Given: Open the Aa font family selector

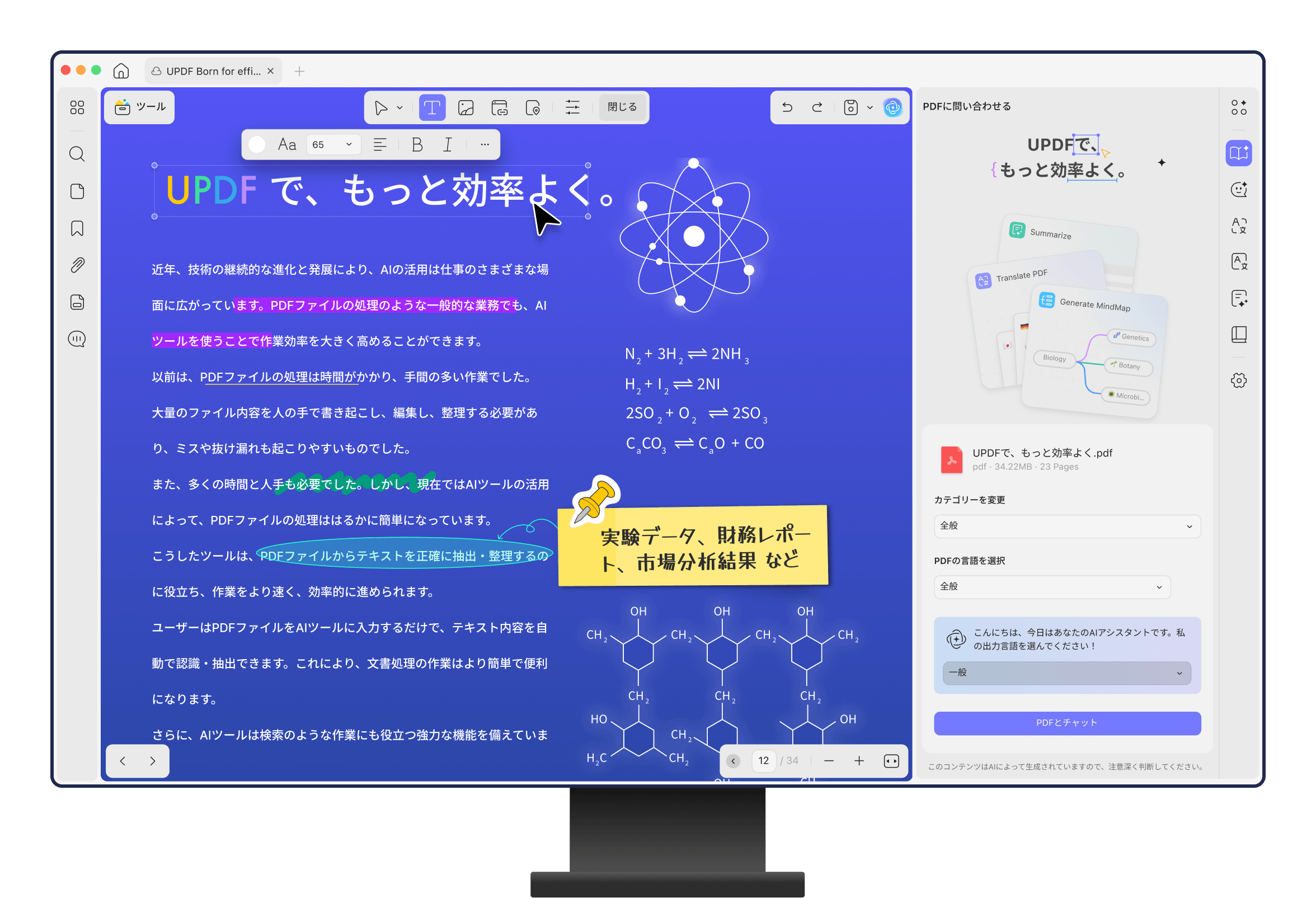Looking at the screenshot, I should (x=287, y=145).
